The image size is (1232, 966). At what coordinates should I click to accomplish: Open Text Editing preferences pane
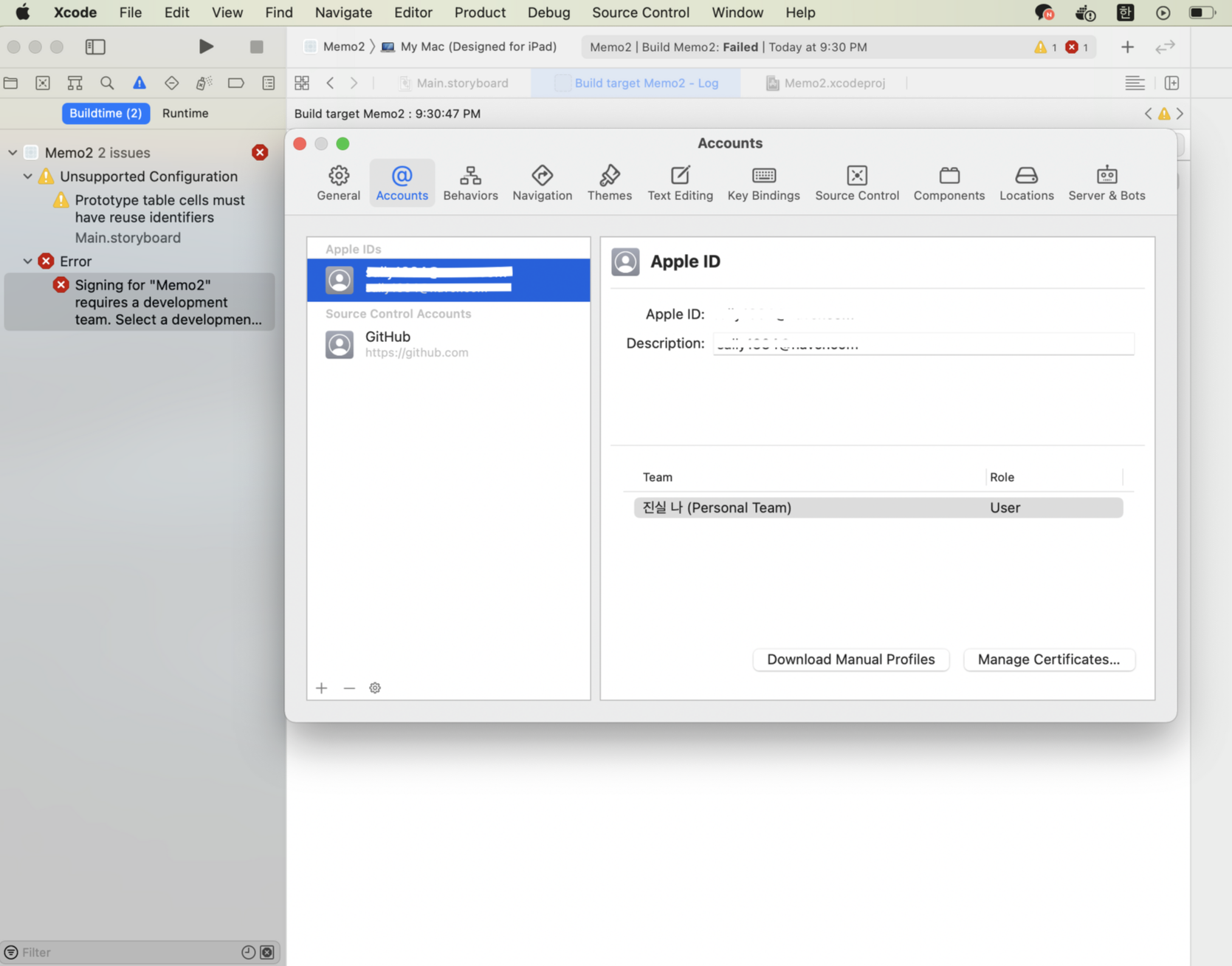[x=680, y=182]
